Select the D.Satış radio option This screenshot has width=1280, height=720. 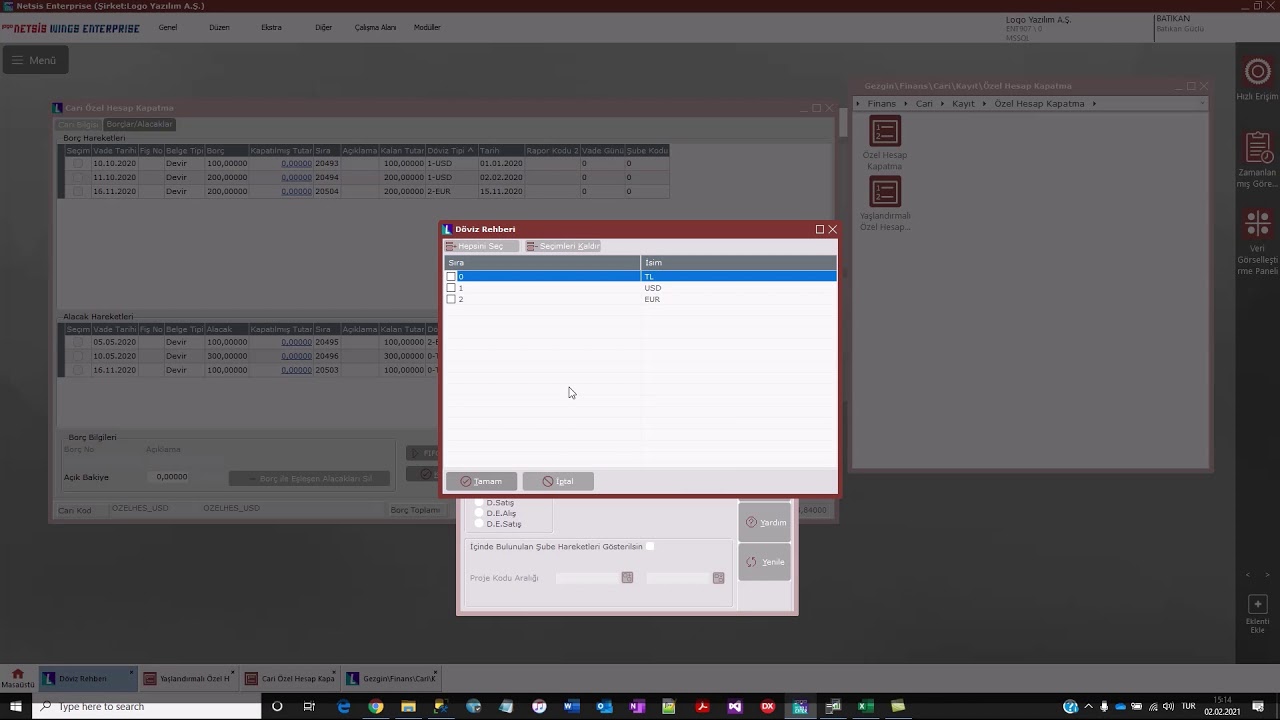point(479,502)
